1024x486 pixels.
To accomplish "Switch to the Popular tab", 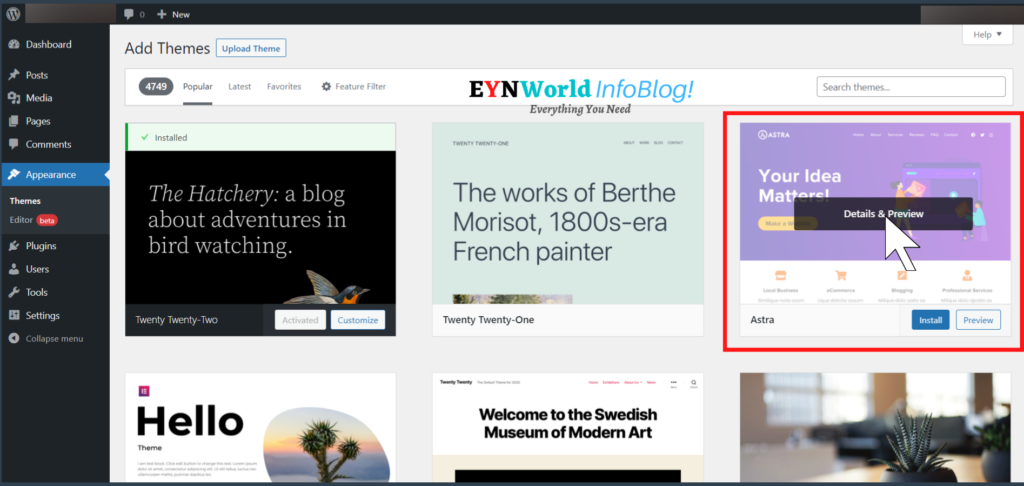I will tap(198, 86).
